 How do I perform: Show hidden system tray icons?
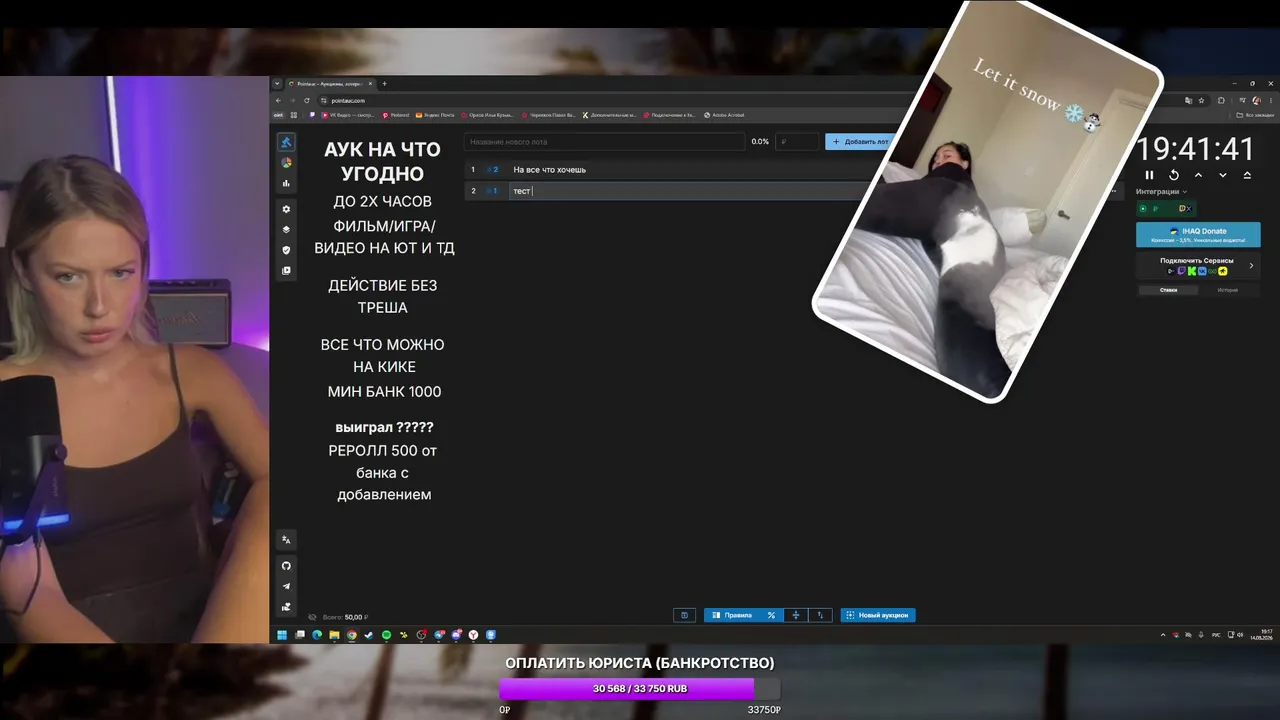(1163, 635)
